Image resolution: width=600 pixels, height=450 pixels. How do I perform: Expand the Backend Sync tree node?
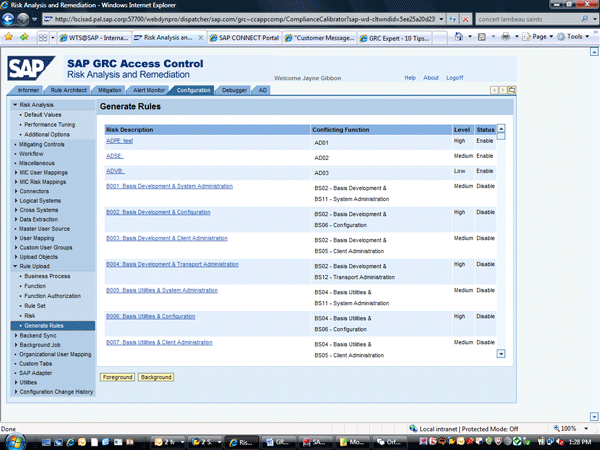(x=16, y=335)
